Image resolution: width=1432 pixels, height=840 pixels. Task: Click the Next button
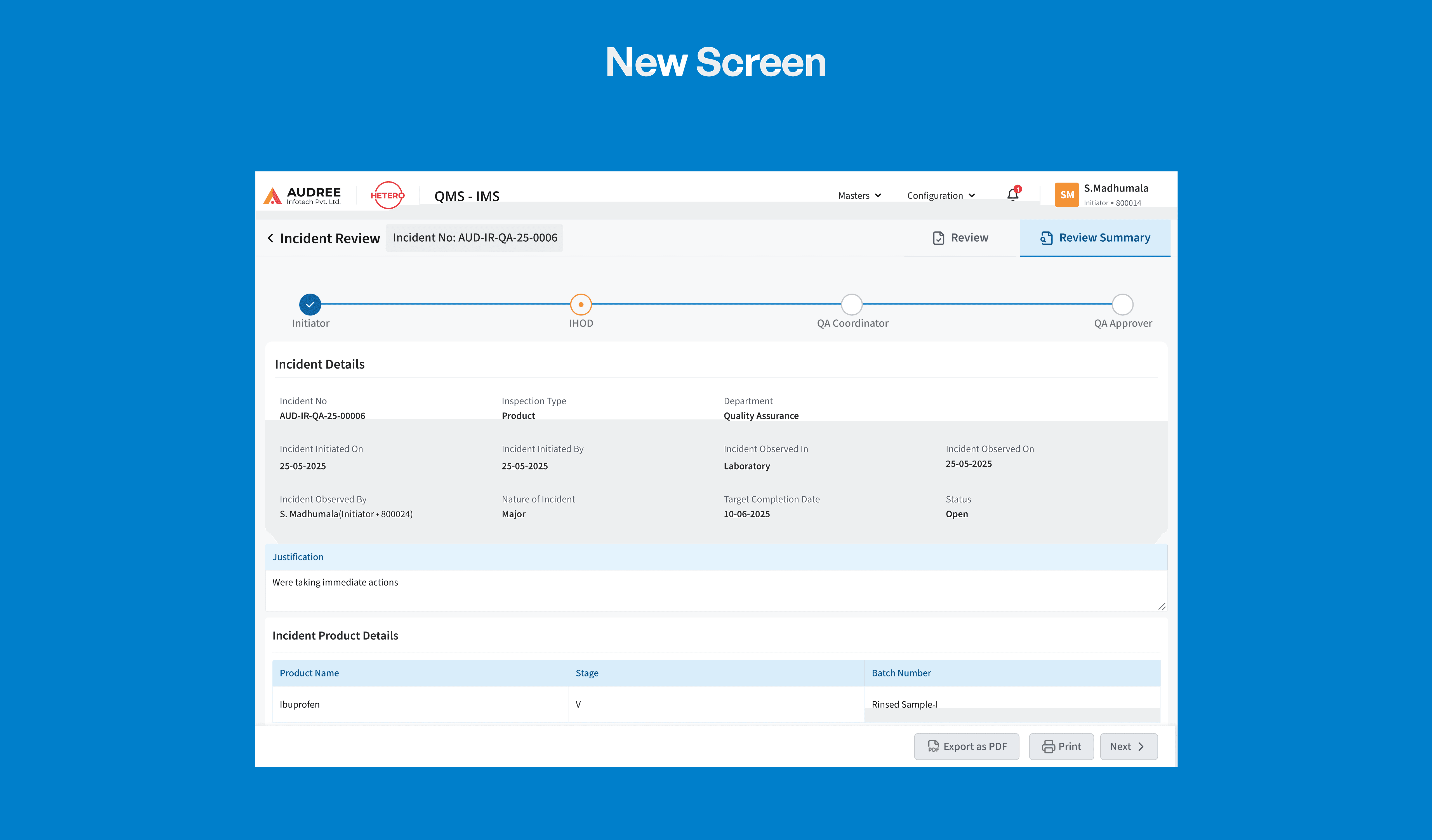pos(1129,746)
